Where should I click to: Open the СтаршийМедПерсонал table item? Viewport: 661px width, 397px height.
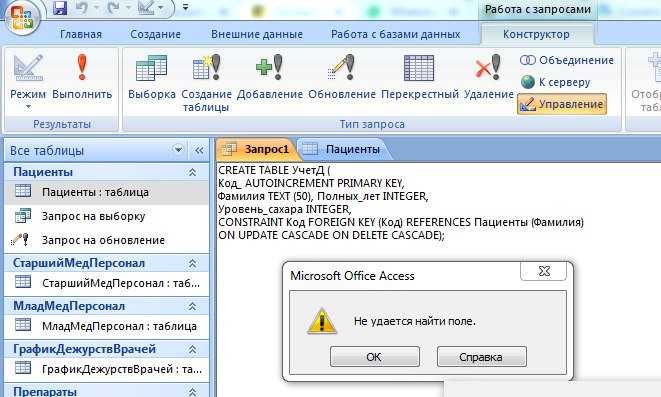coord(107,283)
